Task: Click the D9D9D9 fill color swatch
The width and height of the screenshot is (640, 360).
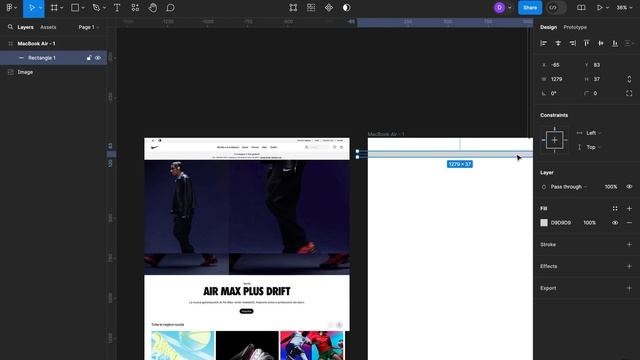Action: tap(544, 223)
